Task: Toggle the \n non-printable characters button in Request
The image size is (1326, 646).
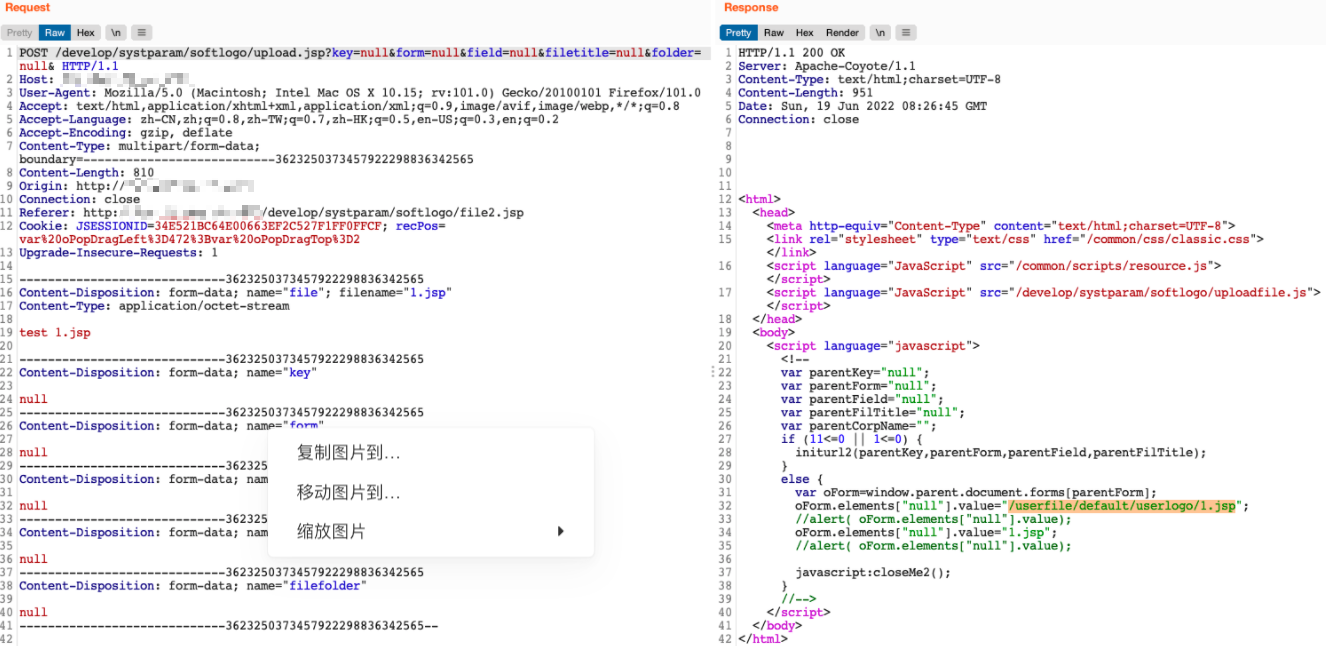Action: (x=116, y=33)
